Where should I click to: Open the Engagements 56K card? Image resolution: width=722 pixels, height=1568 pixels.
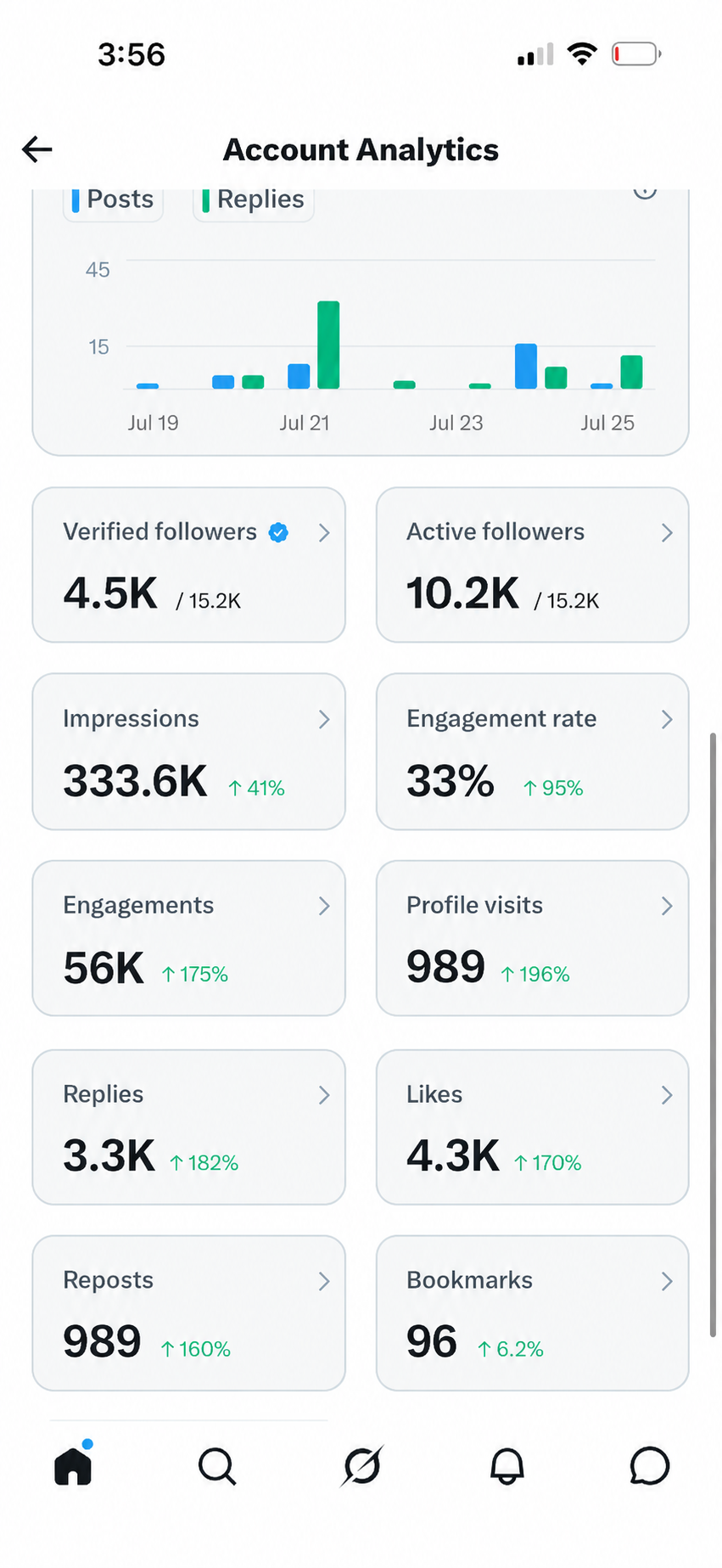pyautogui.click(x=188, y=938)
